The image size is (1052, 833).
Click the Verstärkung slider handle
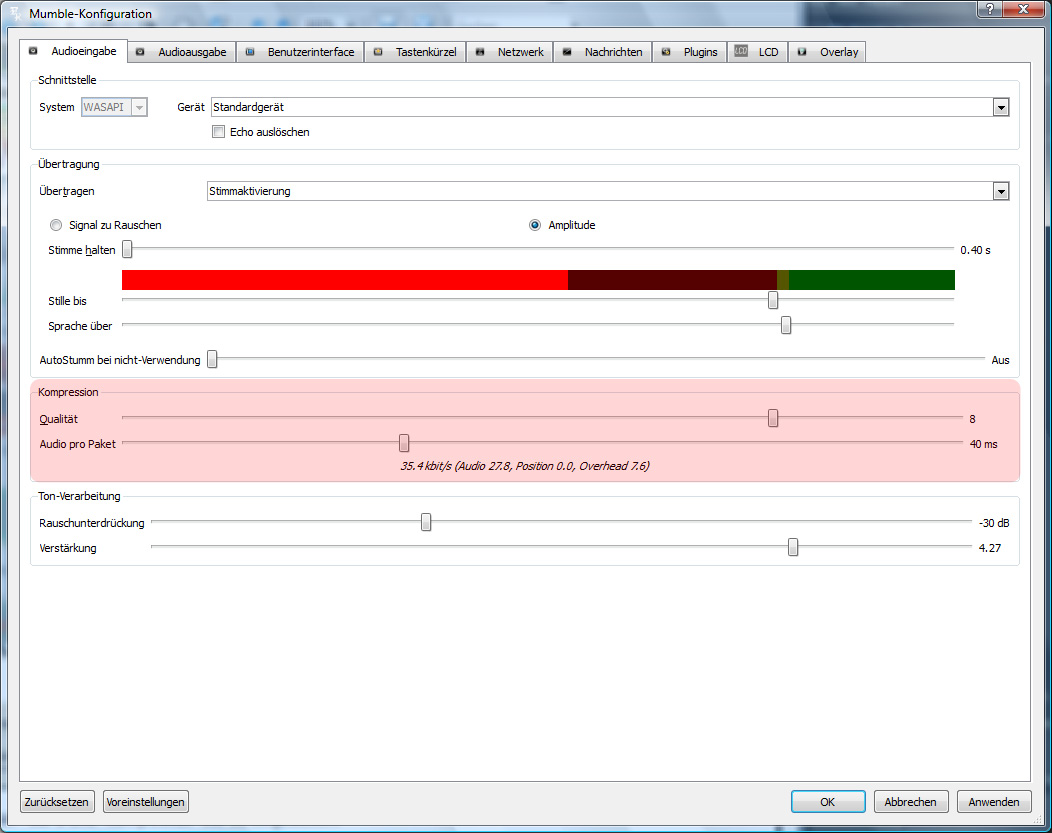point(793,547)
